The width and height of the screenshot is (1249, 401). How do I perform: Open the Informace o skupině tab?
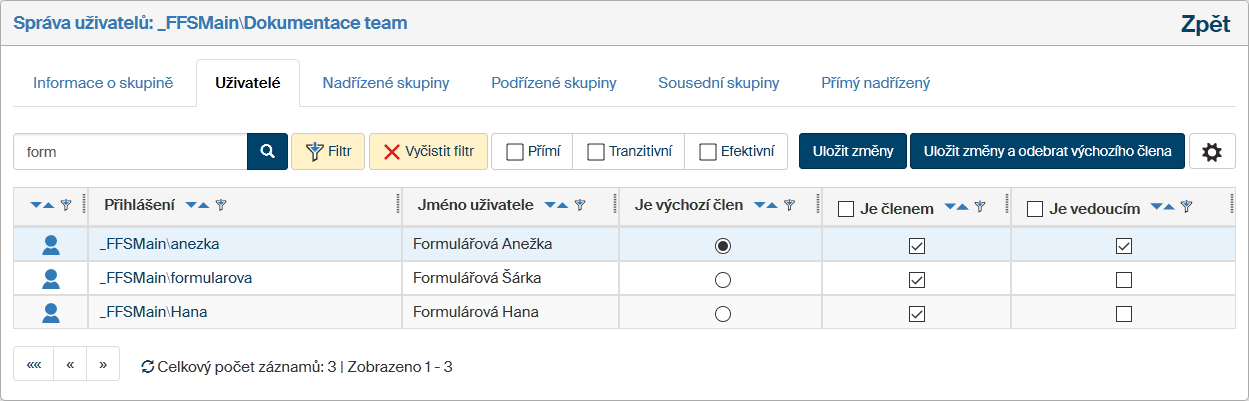click(103, 83)
